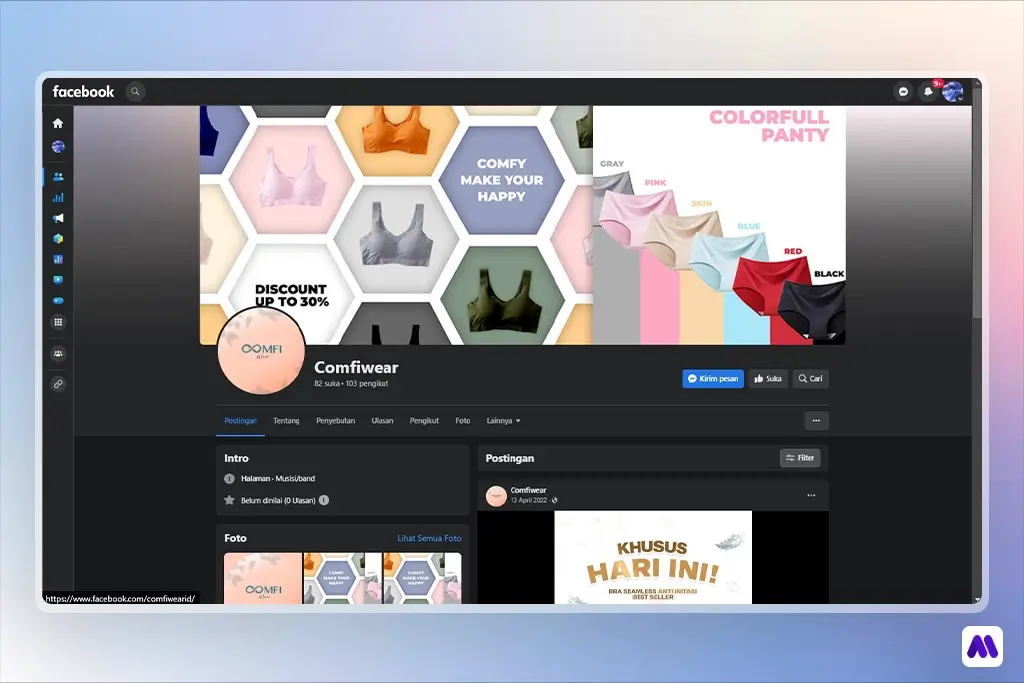Click the scrollbar down arrow
Screen dimensions: 1024x683
977,599
